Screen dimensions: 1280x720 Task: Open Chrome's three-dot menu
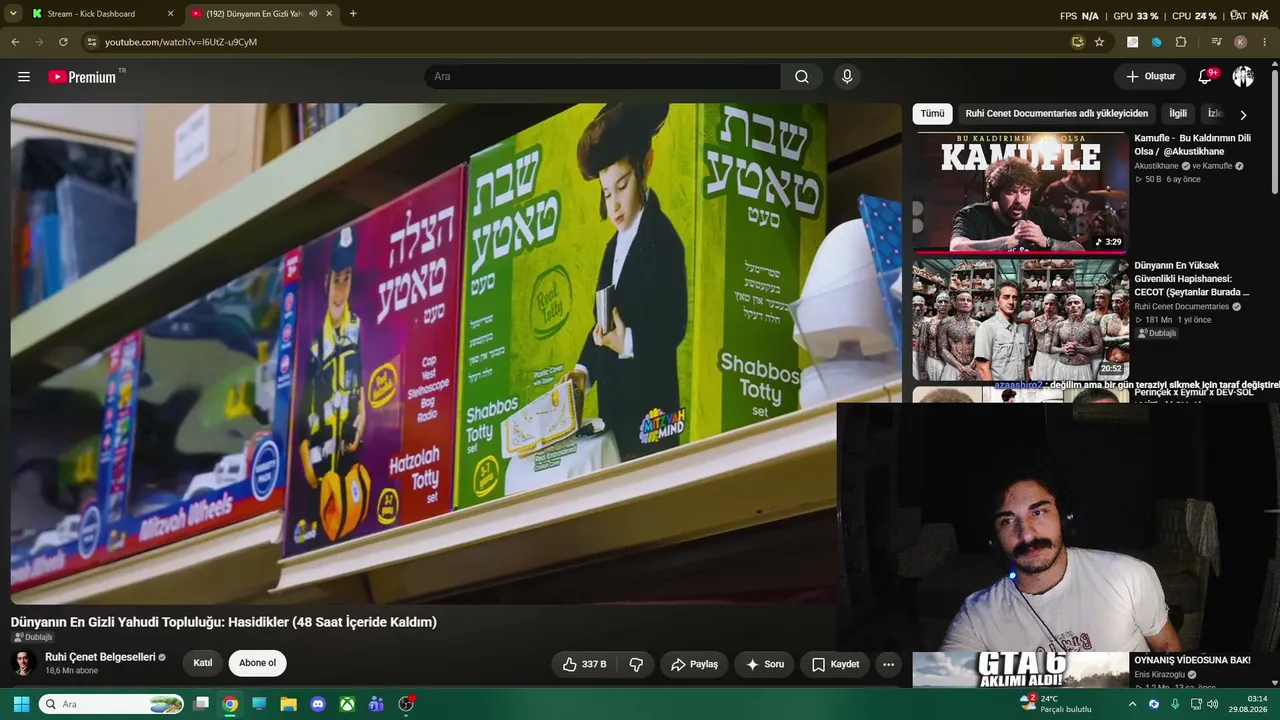click(x=1265, y=42)
